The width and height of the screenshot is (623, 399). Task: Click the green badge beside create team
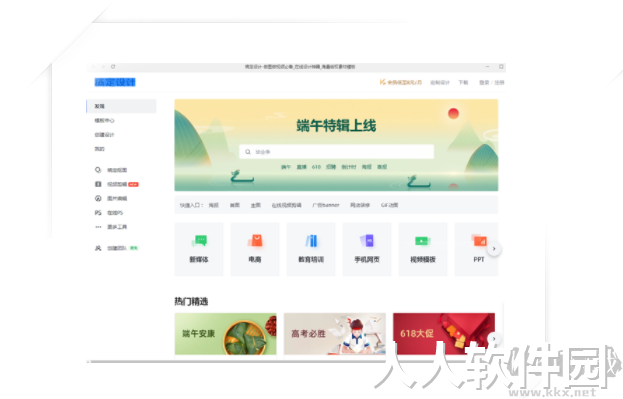[x=134, y=248]
